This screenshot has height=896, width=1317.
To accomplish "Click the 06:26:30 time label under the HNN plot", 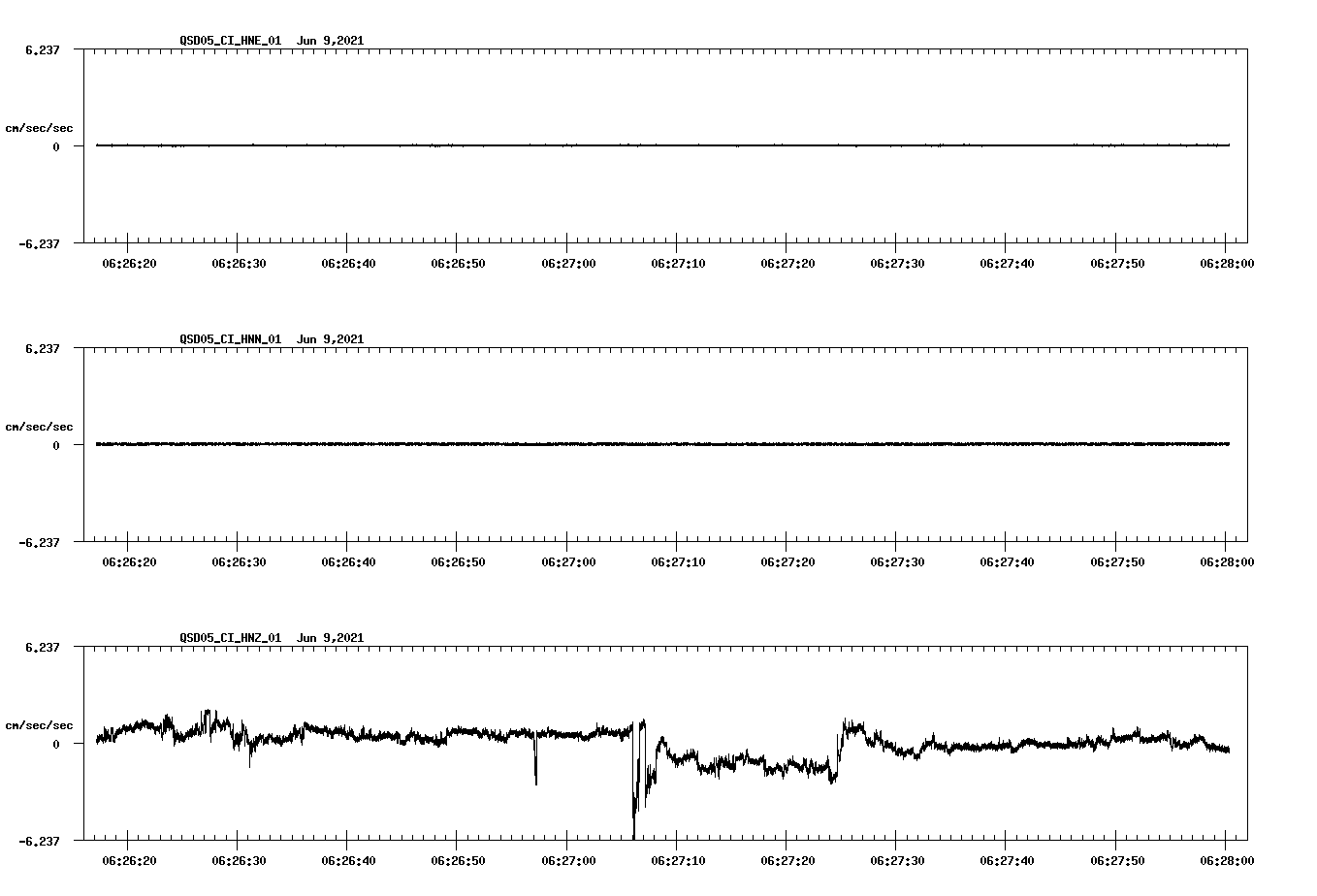I will pyautogui.click(x=239, y=561).
